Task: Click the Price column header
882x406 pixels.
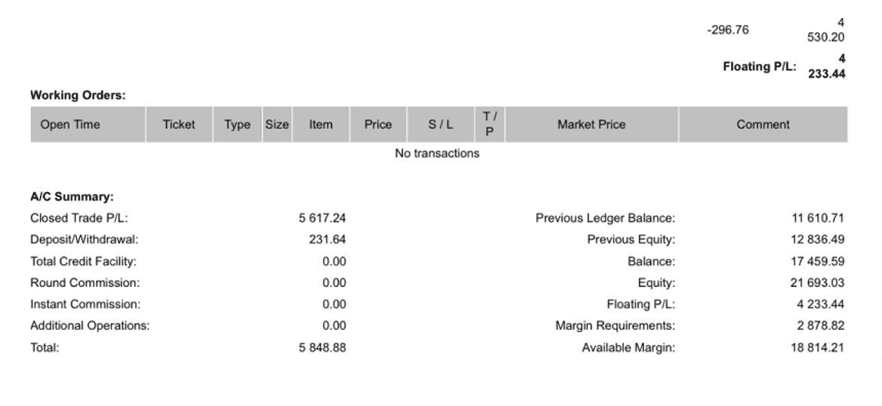Action: click(378, 125)
